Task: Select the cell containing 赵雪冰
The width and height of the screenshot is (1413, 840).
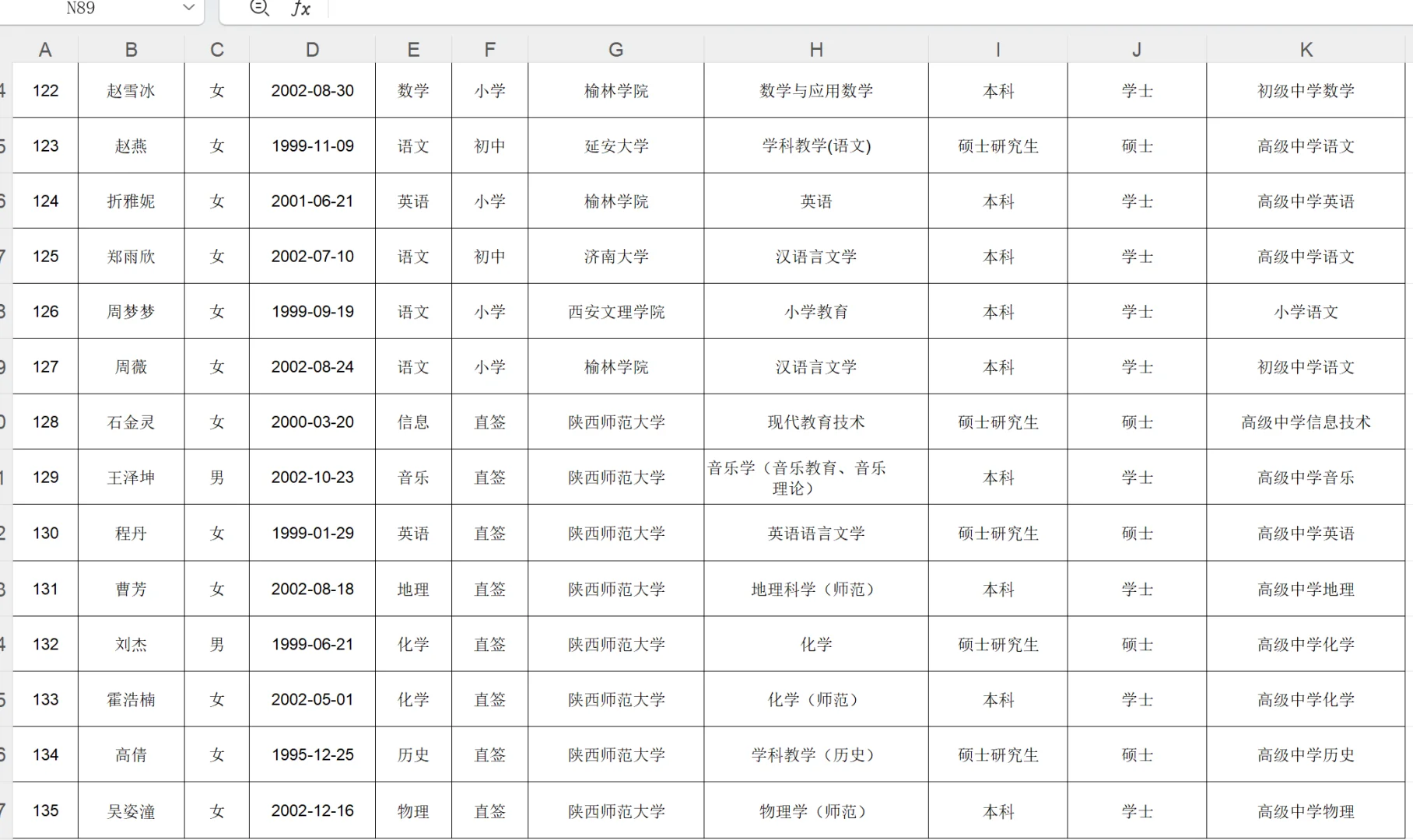Action: tap(131, 90)
